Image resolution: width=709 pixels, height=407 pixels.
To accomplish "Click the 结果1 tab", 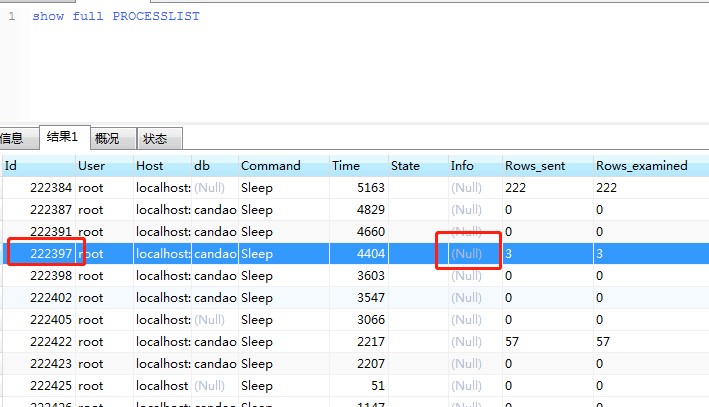I will coord(62,137).
